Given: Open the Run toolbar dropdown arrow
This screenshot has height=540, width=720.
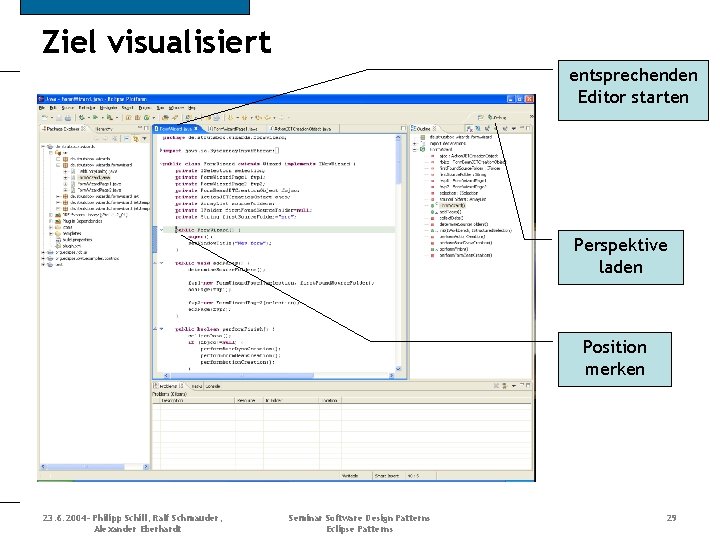Looking at the screenshot, I should (102, 118).
